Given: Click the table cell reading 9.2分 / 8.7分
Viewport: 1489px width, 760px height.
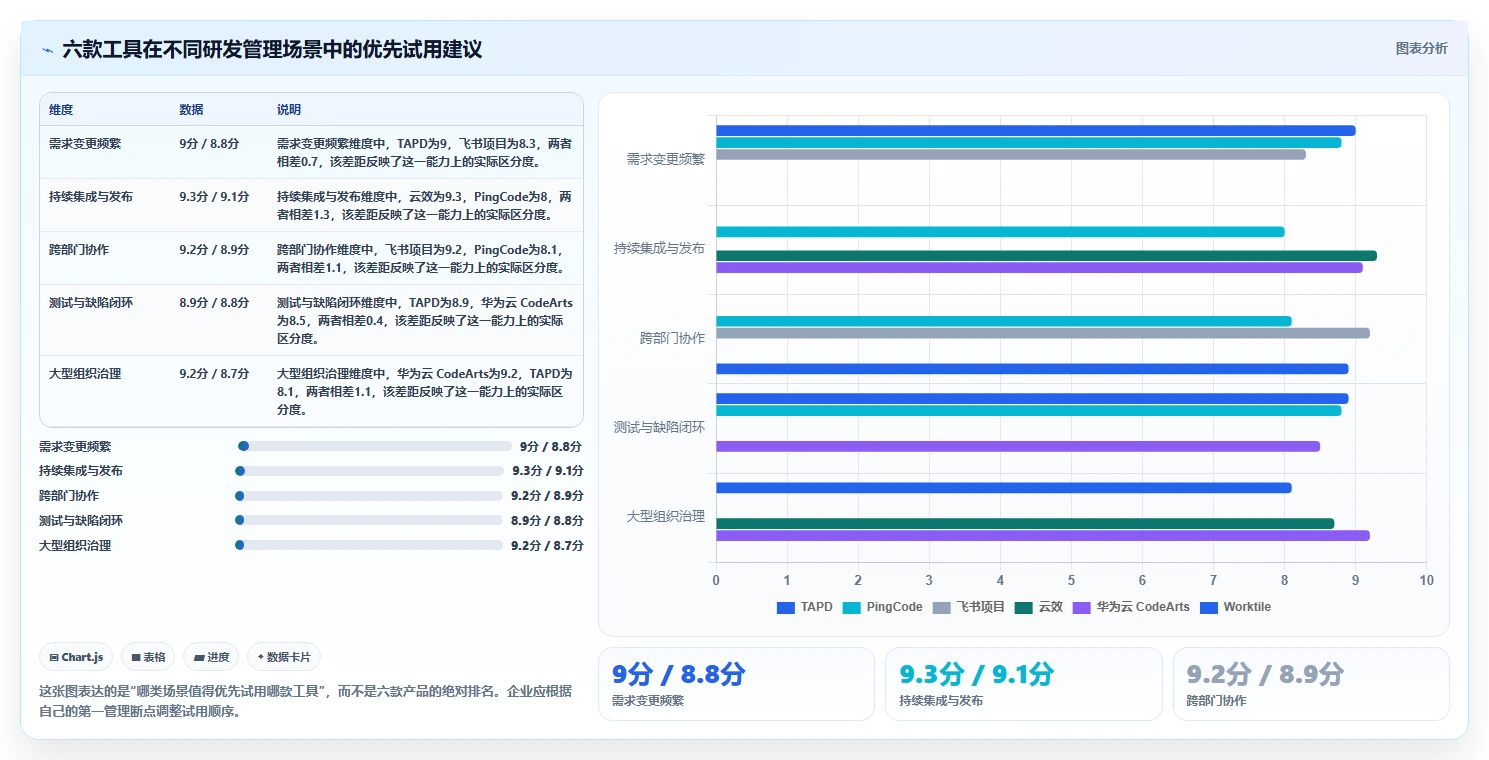Looking at the screenshot, I should [x=214, y=374].
